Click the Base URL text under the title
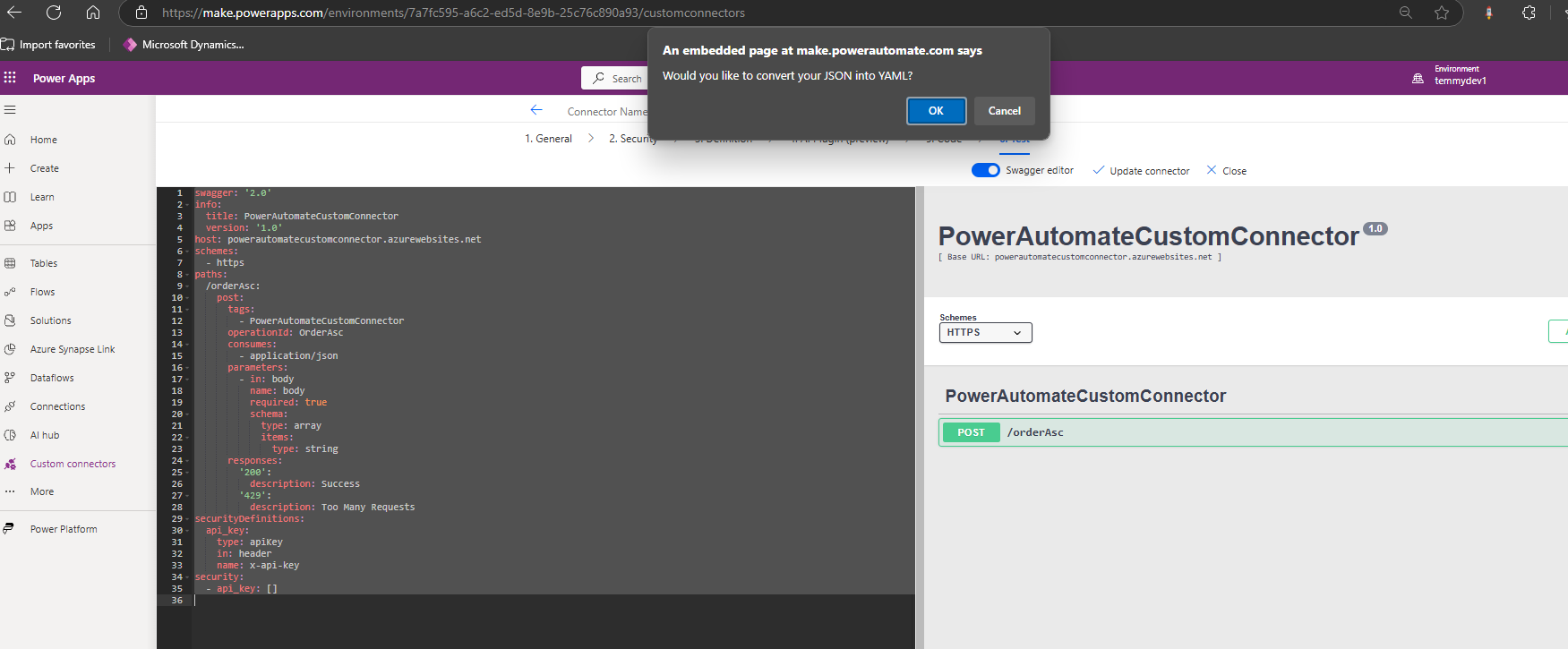 pyautogui.click(x=1079, y=257)
